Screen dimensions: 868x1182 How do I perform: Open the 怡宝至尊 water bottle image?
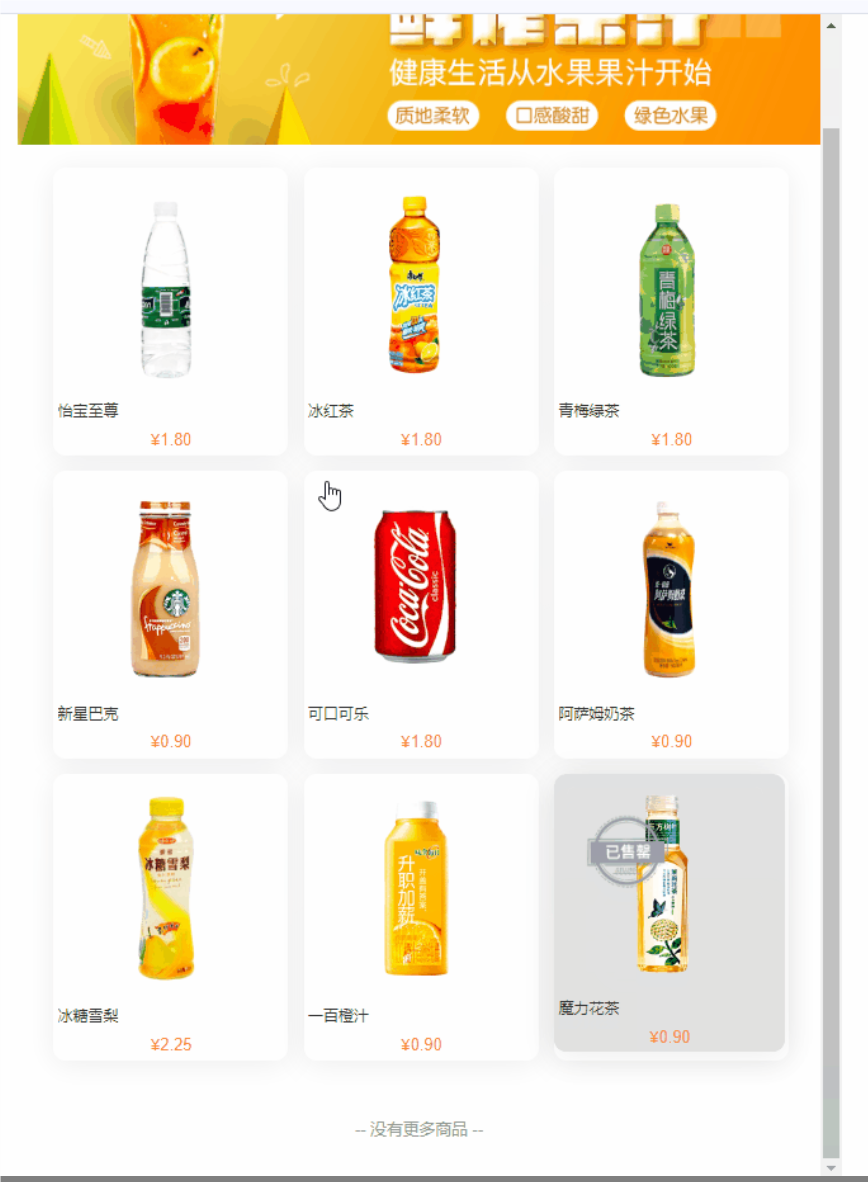point(166,289)
